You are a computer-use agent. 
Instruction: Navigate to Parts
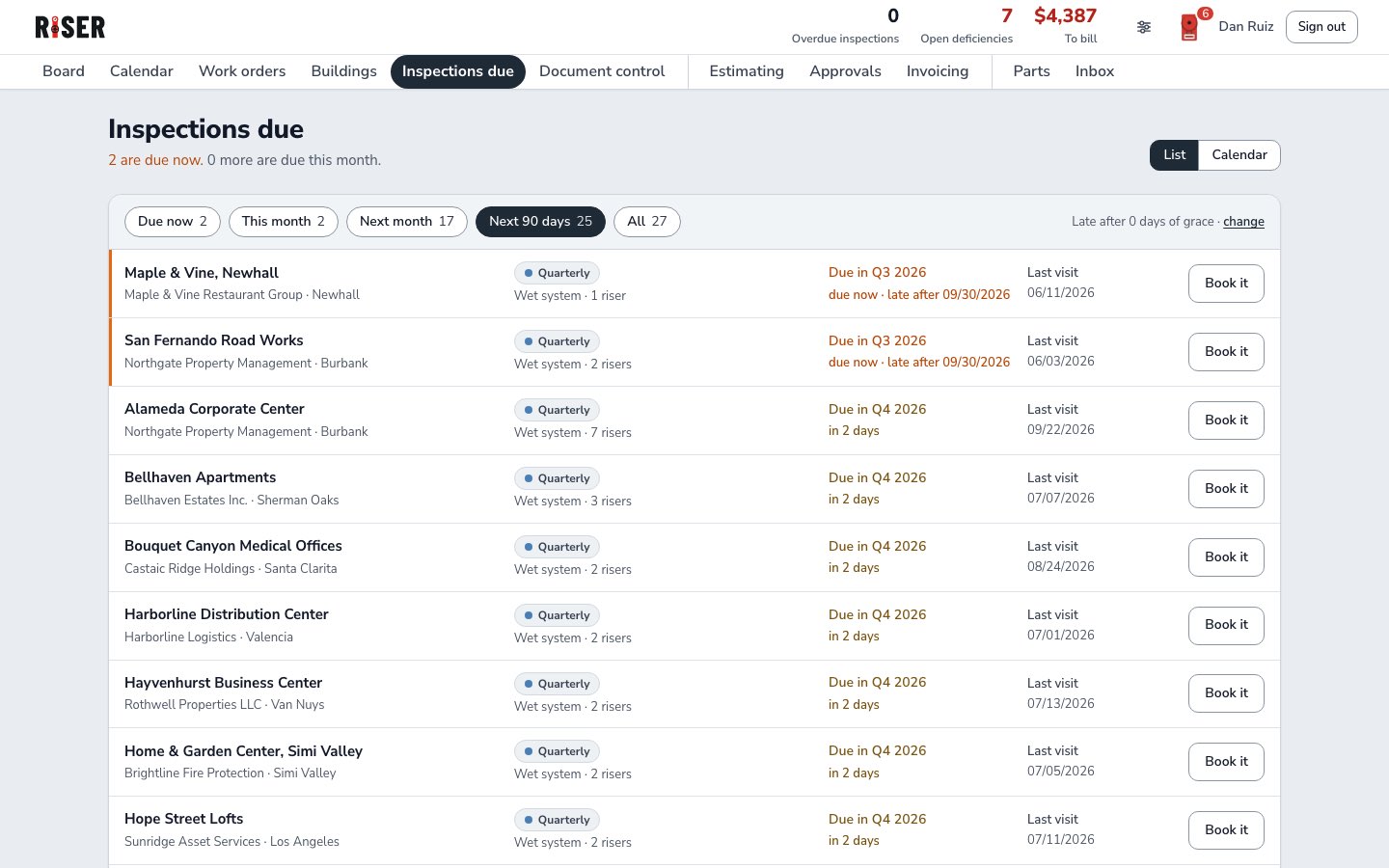(1032, 71)
